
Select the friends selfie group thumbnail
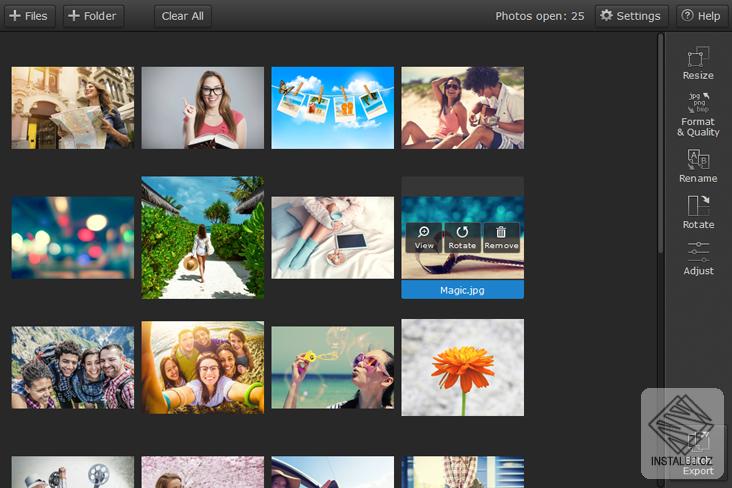(203, 367)
